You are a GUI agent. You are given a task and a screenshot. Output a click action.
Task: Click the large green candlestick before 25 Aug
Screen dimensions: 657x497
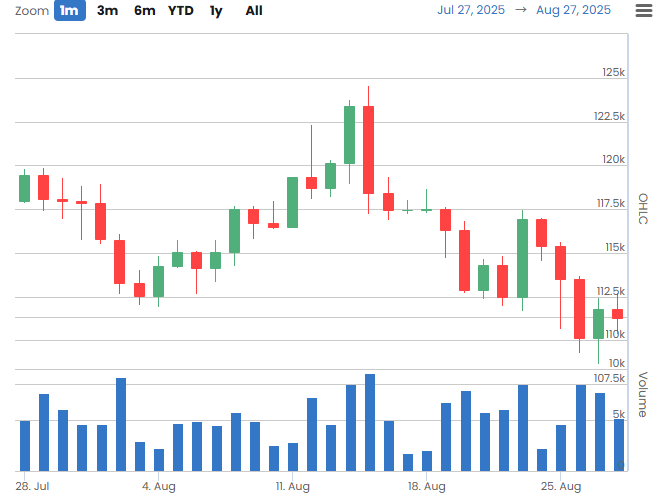click(522, 258)
